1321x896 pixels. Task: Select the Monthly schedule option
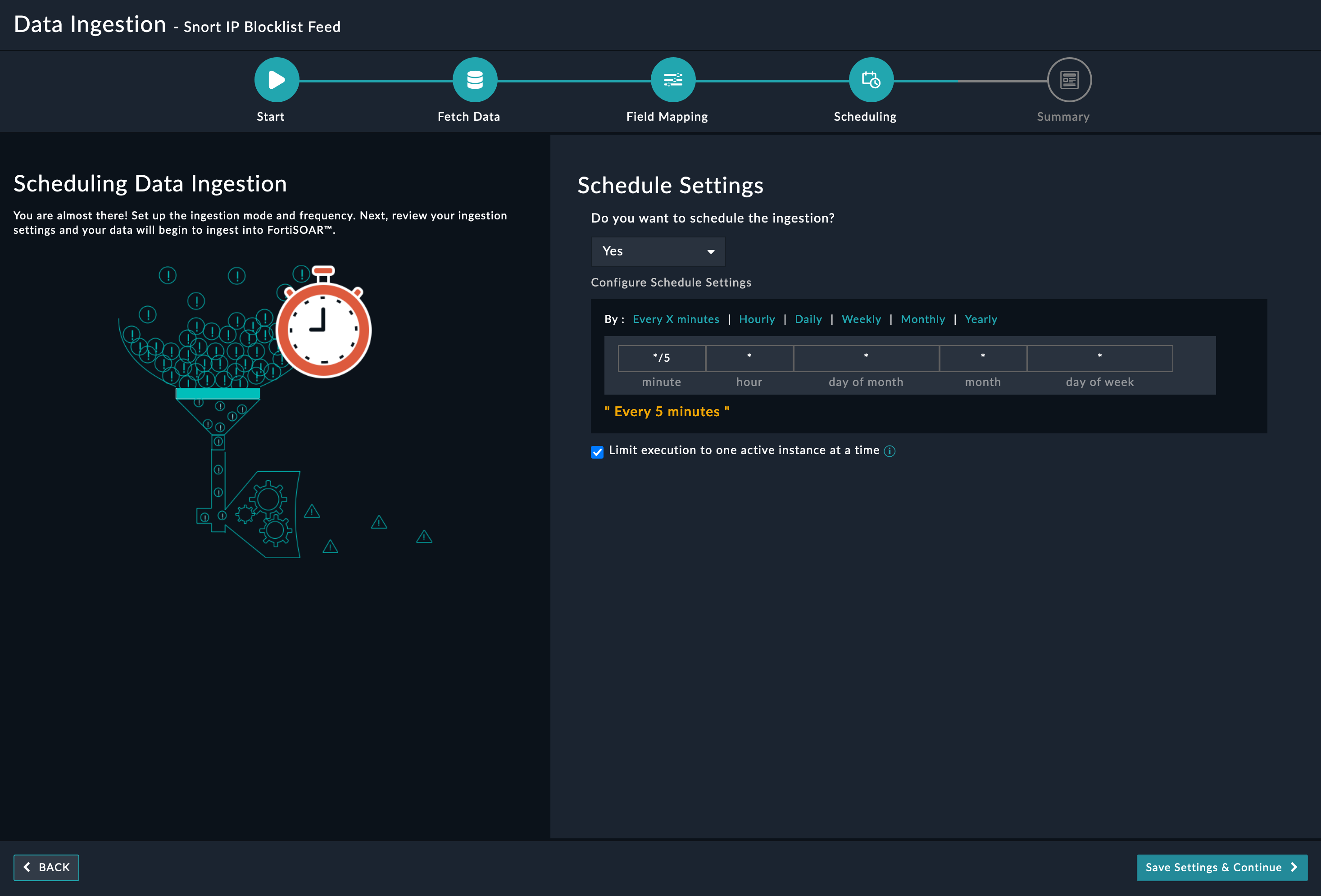[x=922, y=319]
